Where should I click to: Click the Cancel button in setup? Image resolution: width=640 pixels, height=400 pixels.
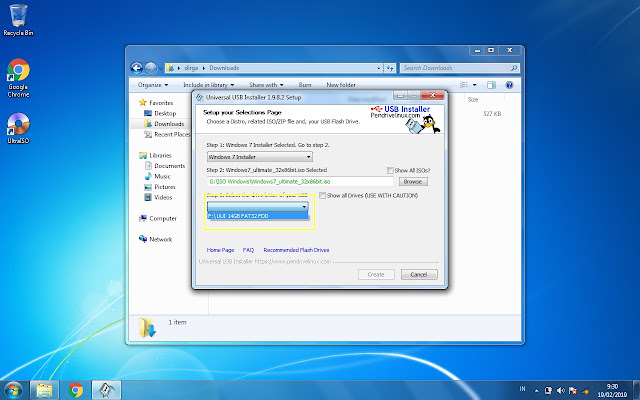point(419,274)
